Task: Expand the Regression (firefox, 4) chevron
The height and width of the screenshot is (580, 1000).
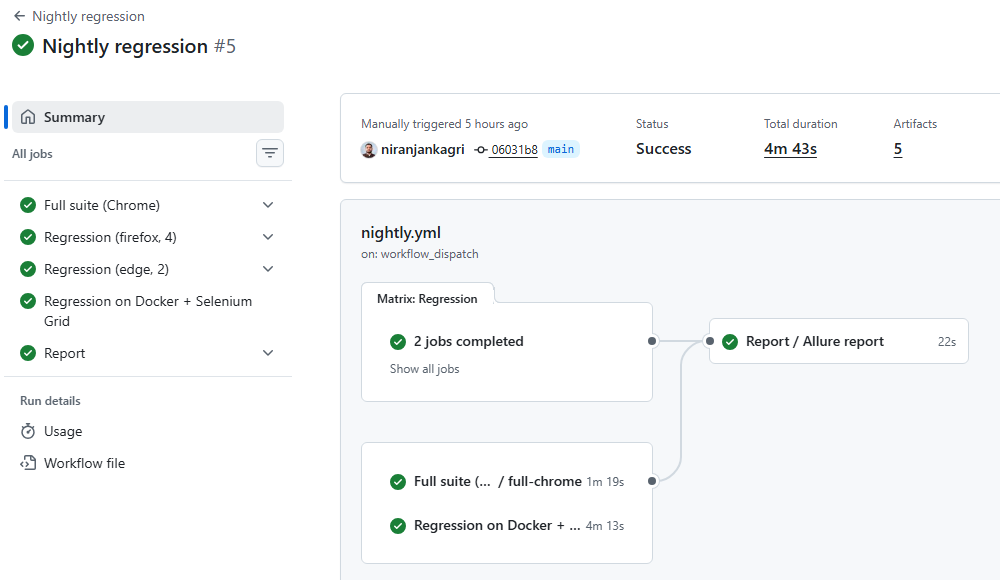Action: coord(268,237)
